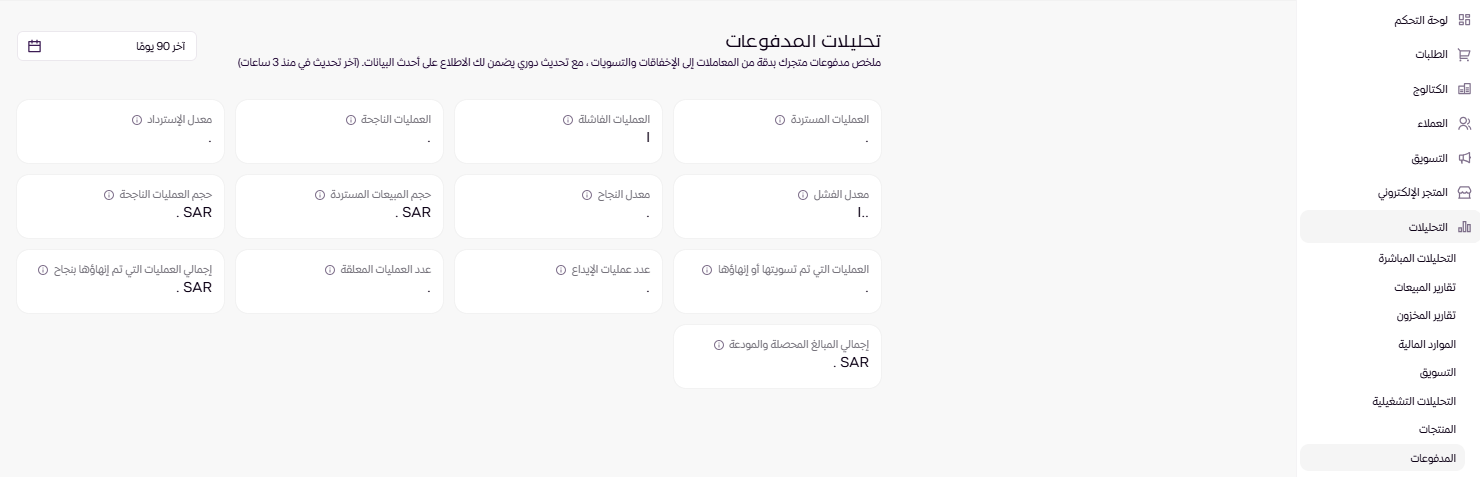1480x477 pixels.
Task: Show info tooltip for العمليات الفاشلة
Action: pyautogui.click(x=568, y=120)
